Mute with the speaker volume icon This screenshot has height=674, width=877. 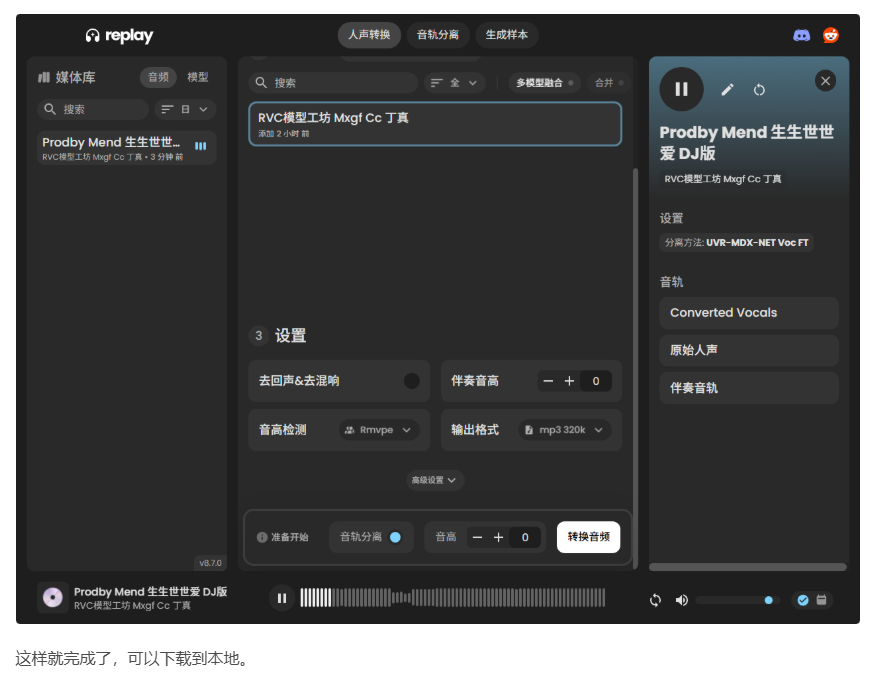[x=681, y=600]
